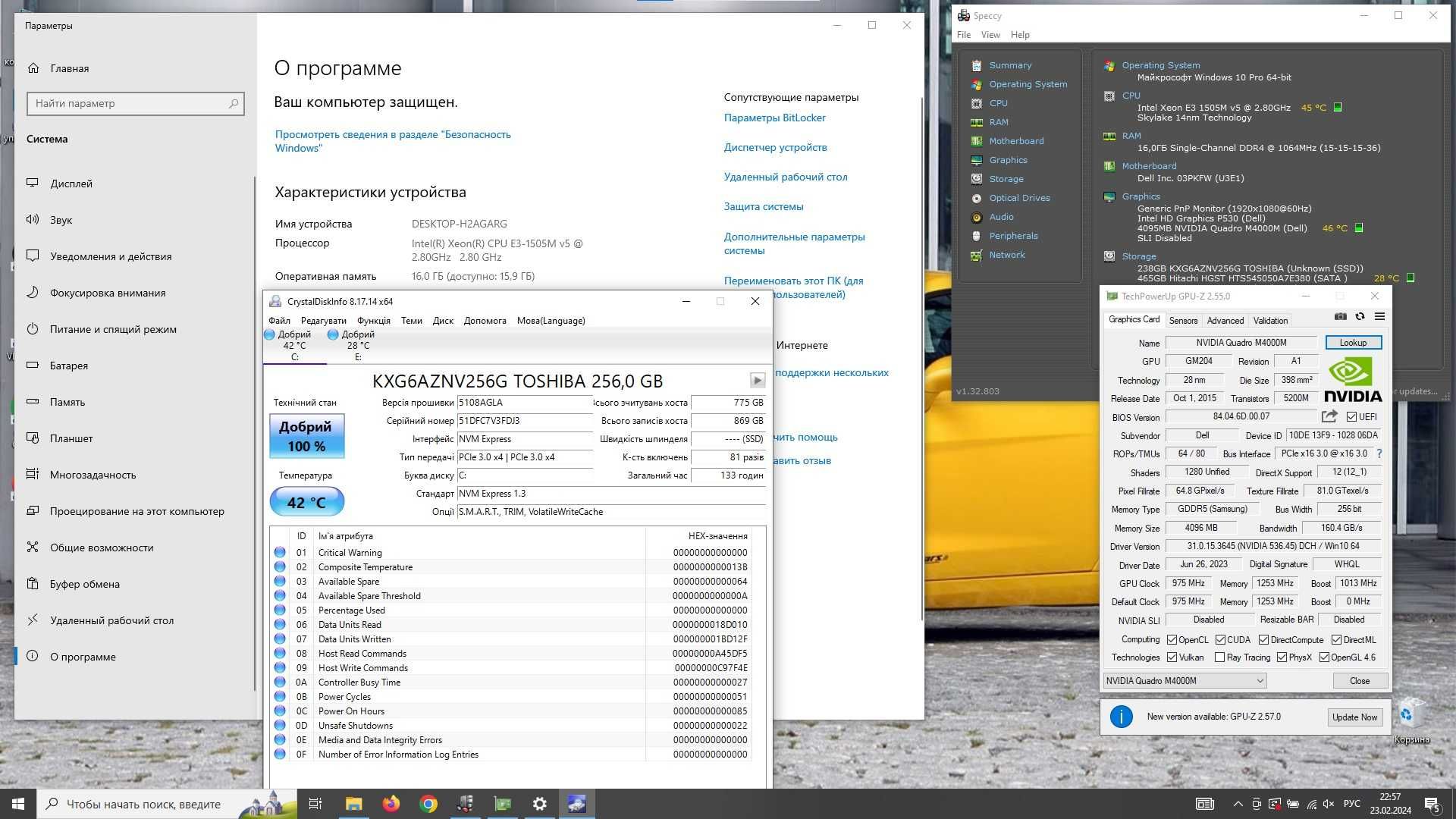
Task: Enable the Ray Tracing checkbox
Action: pos(1219,657)
